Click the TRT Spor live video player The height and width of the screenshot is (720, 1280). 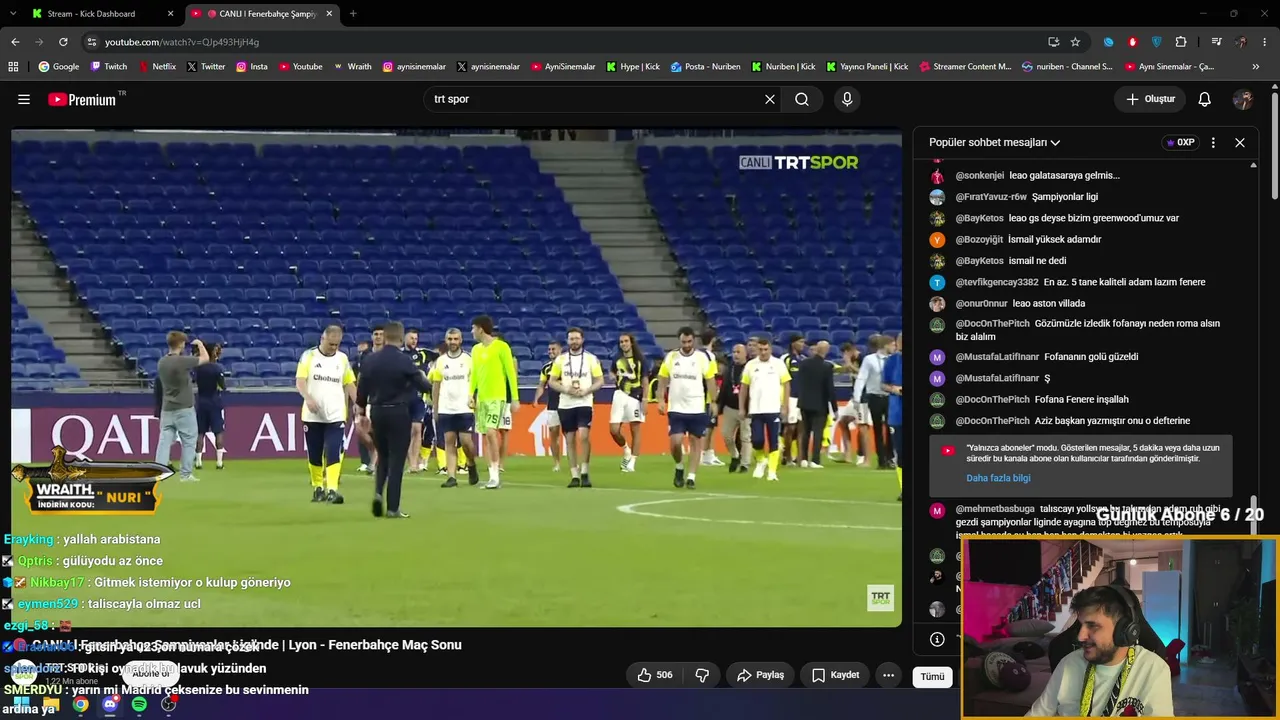[457, 378]
